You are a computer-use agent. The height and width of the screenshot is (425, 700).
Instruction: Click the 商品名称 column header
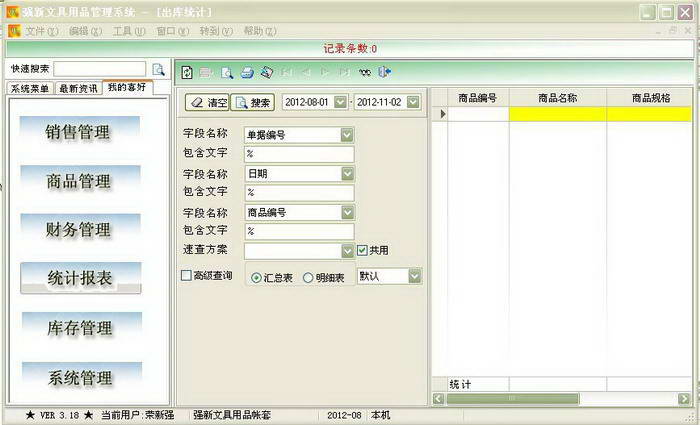click(558, 98)
